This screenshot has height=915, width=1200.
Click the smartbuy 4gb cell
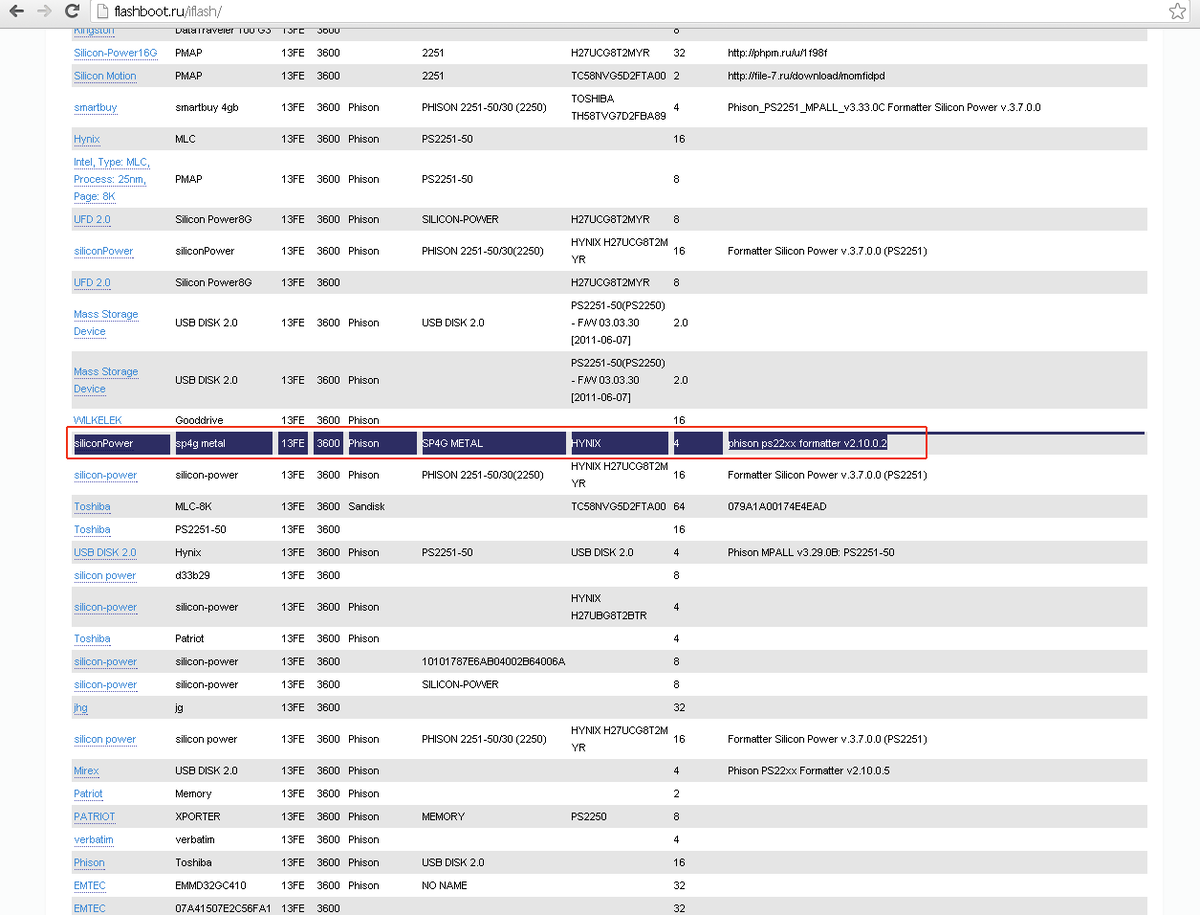[207, 107]
